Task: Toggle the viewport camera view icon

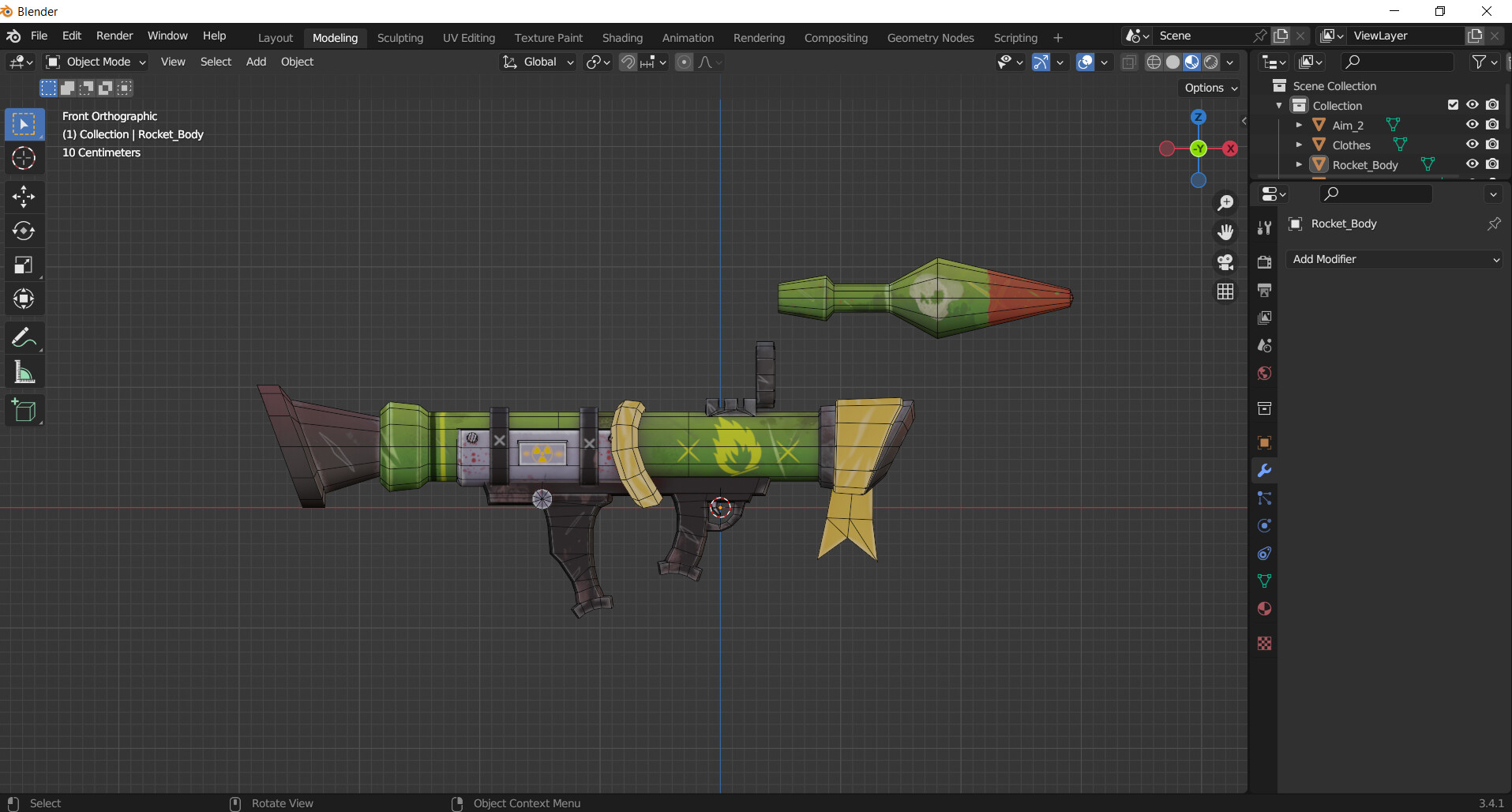Action: (x=1225, y=262)
